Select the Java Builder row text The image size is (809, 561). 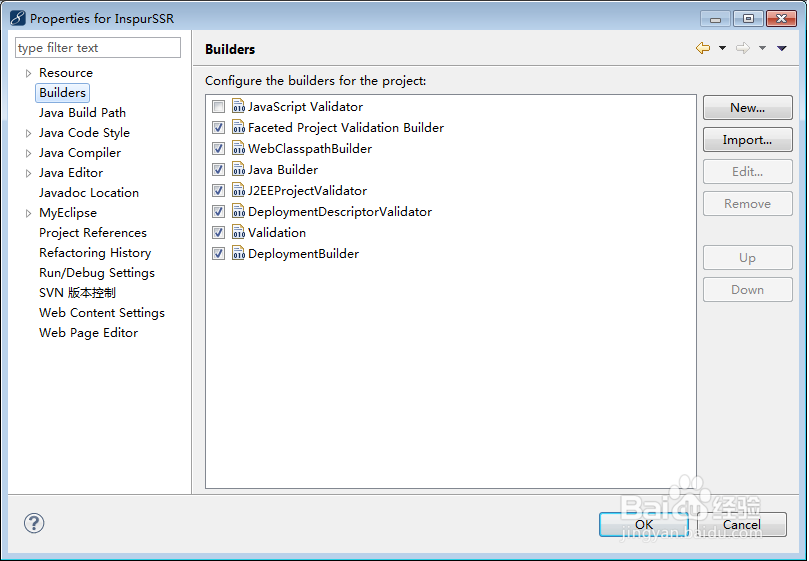click(283, 169)
